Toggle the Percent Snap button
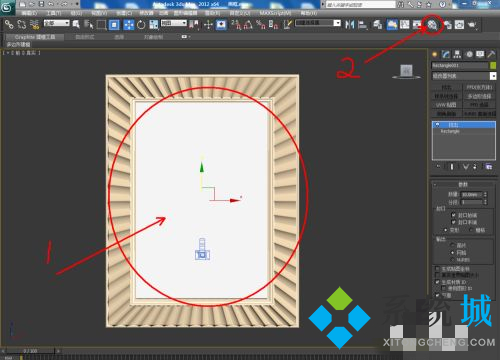 (261, 25)
